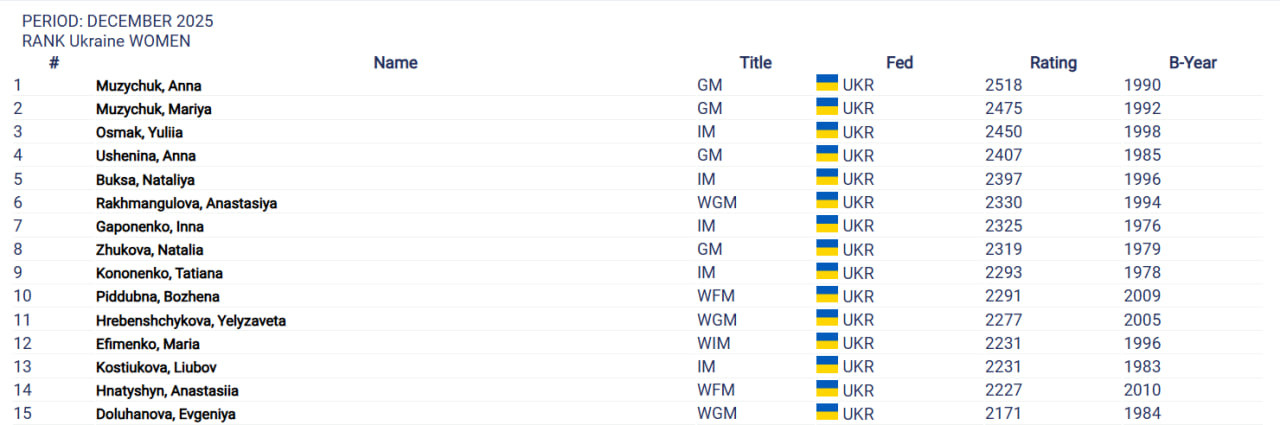Click the Name column header
Screen dimensions: 1280x425
pyautogui.click(x=395, y=63)
